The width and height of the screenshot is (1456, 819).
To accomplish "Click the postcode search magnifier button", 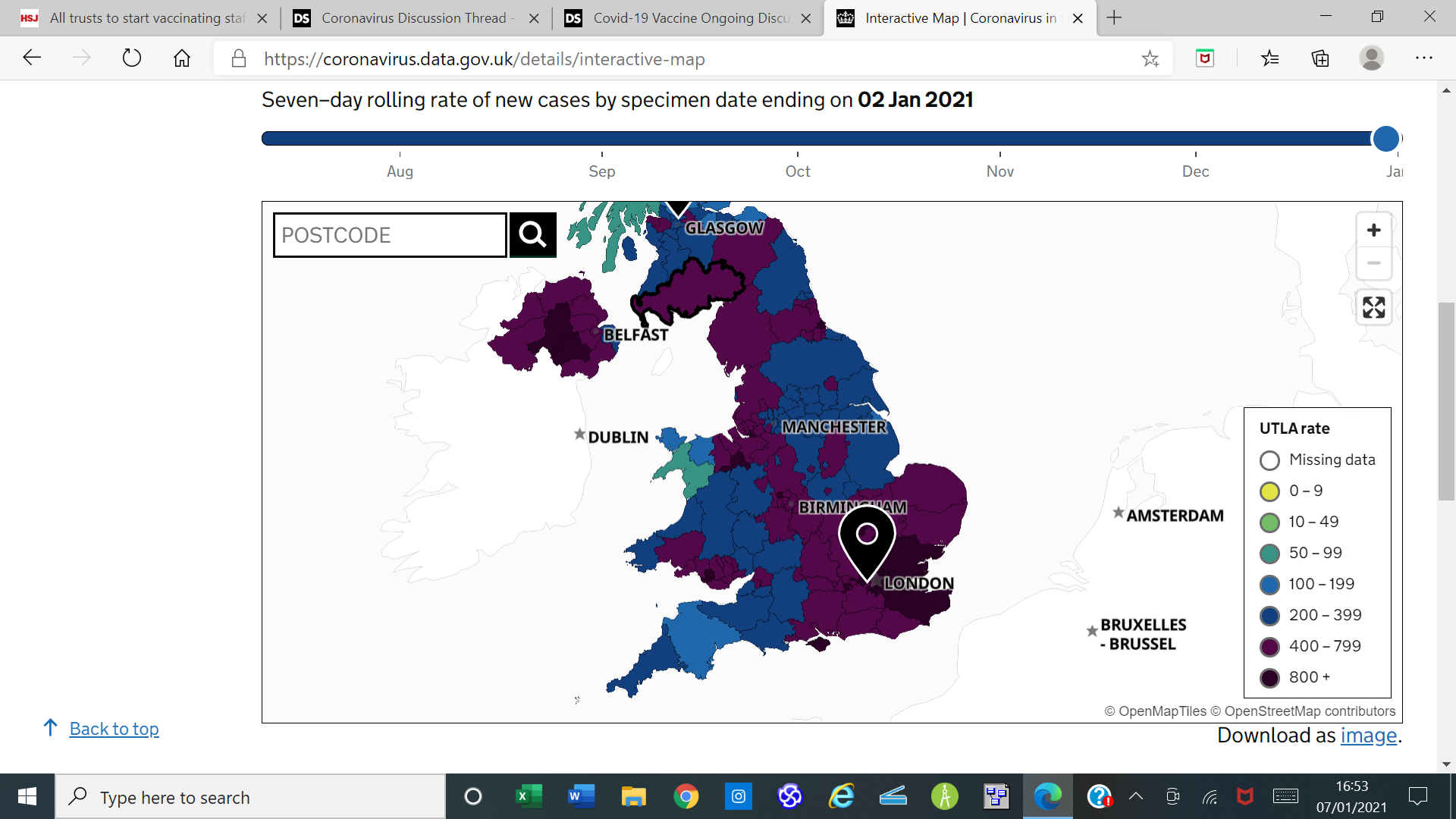I will click(x=532, y=235).
